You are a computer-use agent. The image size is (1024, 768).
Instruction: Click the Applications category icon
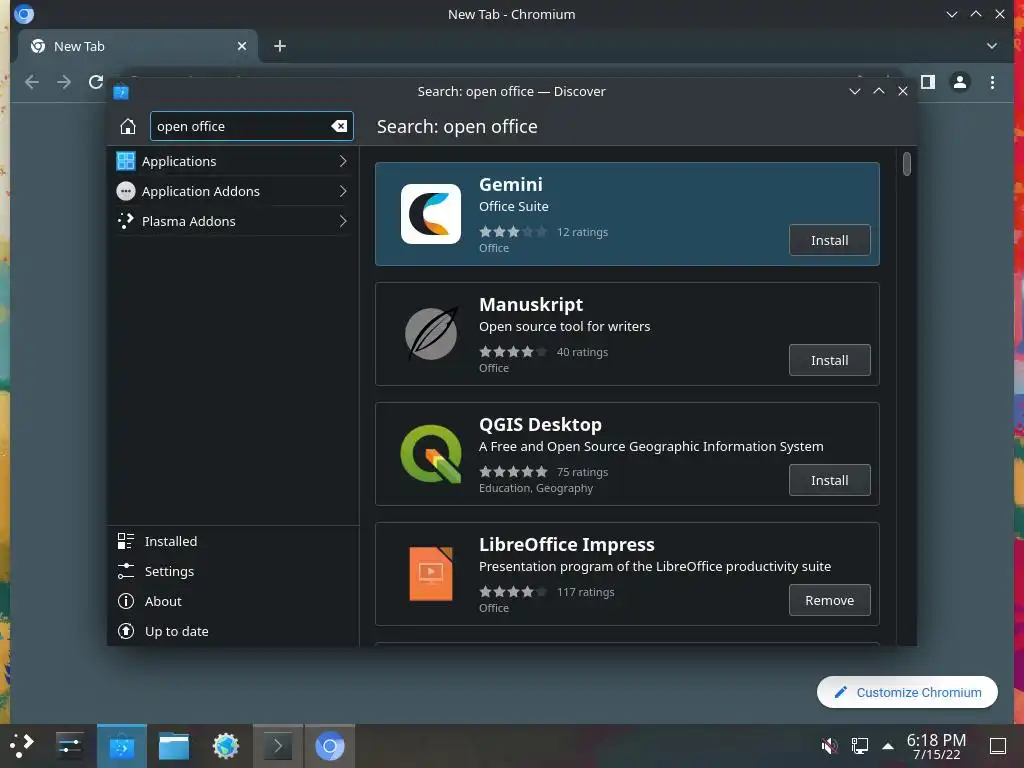point(125,161)
